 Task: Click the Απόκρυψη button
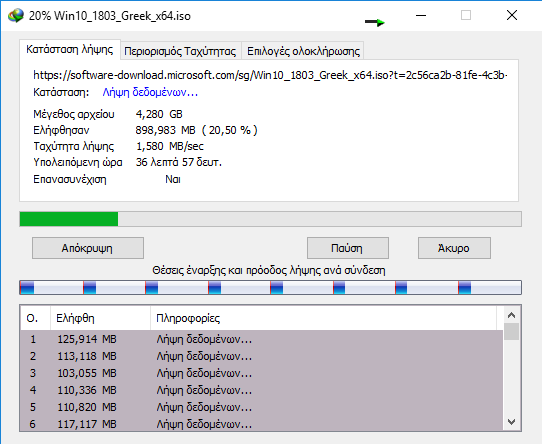[x=88, y=248]
